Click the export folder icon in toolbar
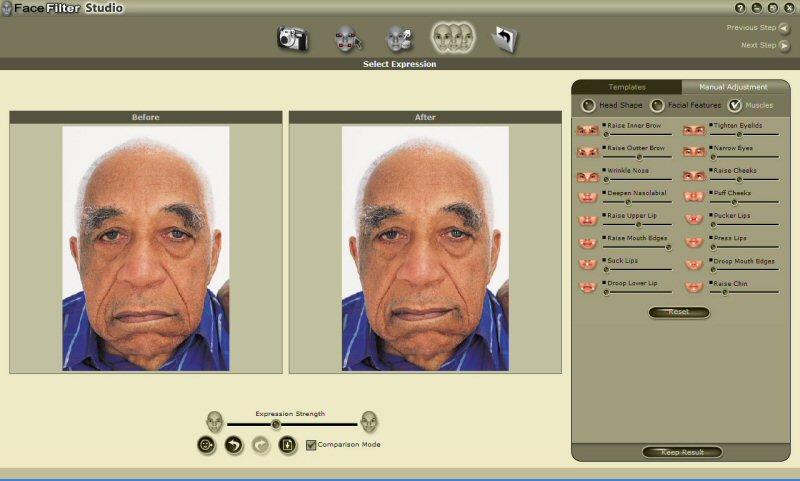Image resolution: width=800 pixels, height=481 pixels. point(504,39)
